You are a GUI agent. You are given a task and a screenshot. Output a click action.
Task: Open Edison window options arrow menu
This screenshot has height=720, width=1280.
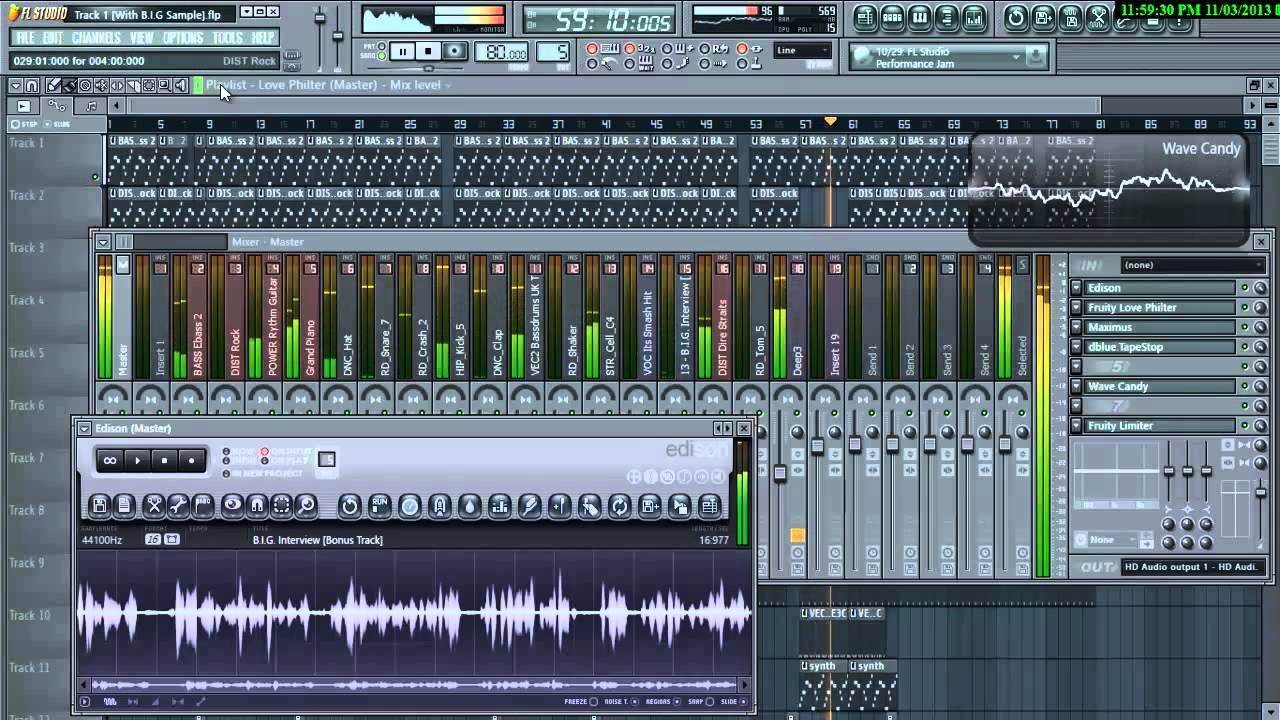tap(84, 428)
